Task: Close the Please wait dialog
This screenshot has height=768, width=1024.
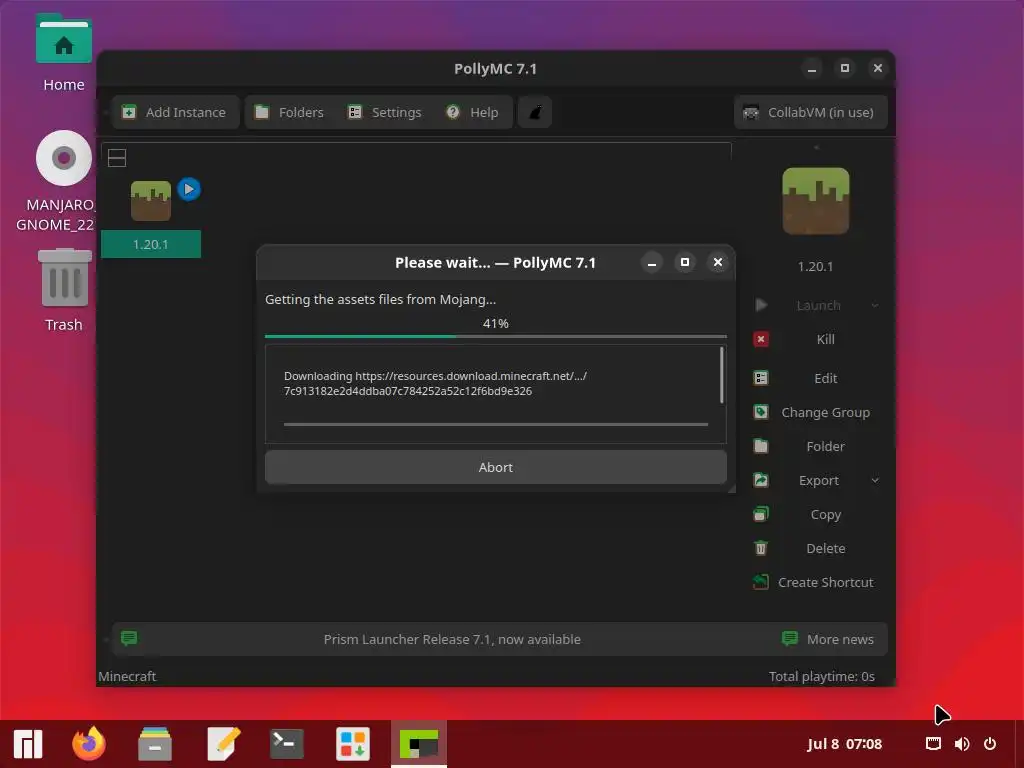Action: [718, 262]
